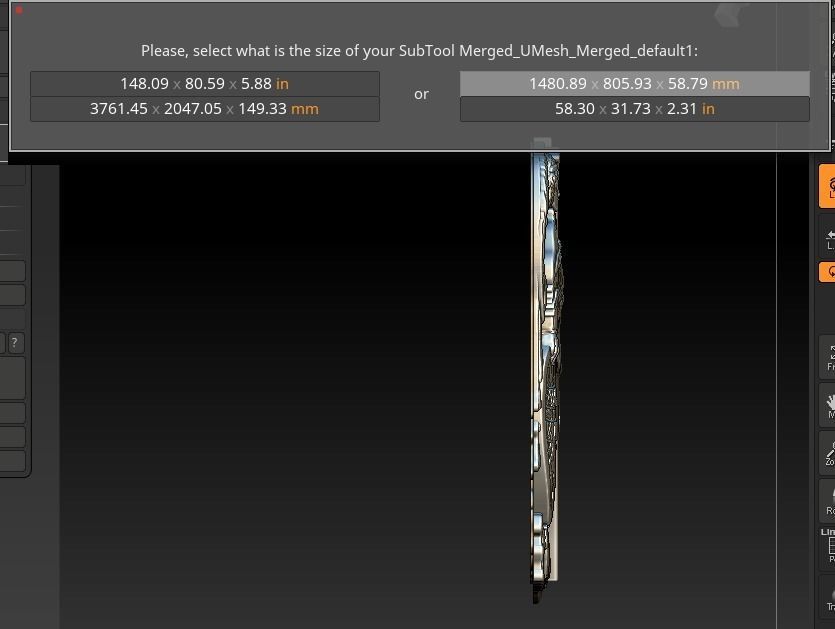The height and width of the screenshot is (629, 835).
Task: Click the red dot in dialog corner
Action: coord(19,10)
